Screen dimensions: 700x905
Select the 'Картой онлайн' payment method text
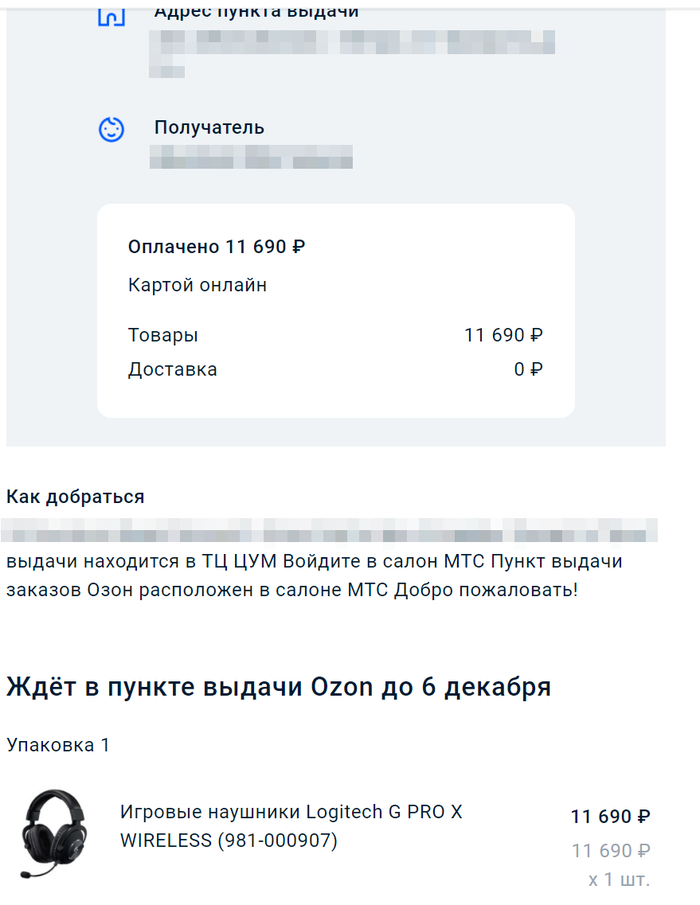(x=197, y=286)
